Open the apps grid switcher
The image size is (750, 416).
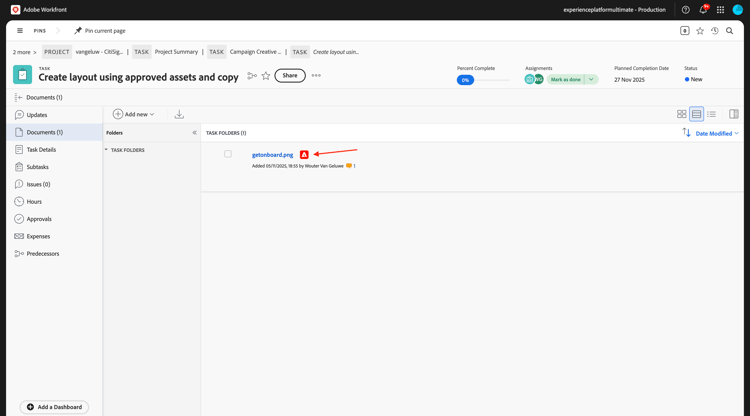[720, 10]
